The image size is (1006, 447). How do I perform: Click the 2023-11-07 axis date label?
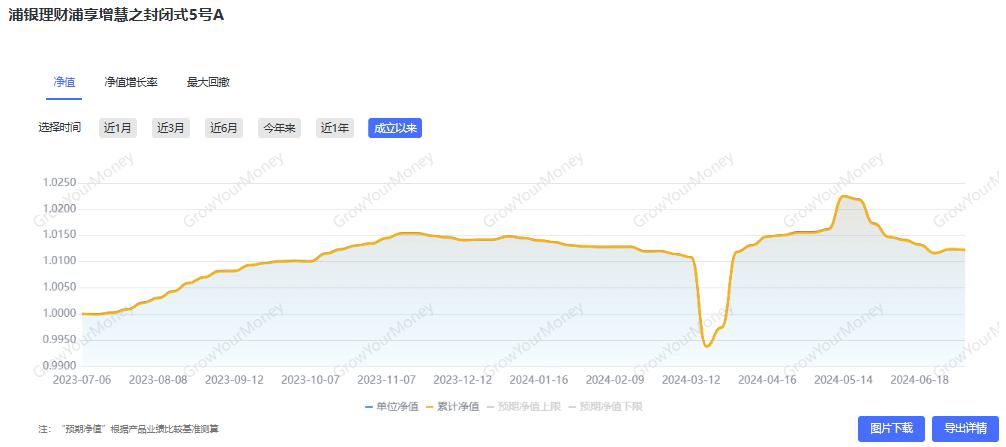click(x=387, y=380)
